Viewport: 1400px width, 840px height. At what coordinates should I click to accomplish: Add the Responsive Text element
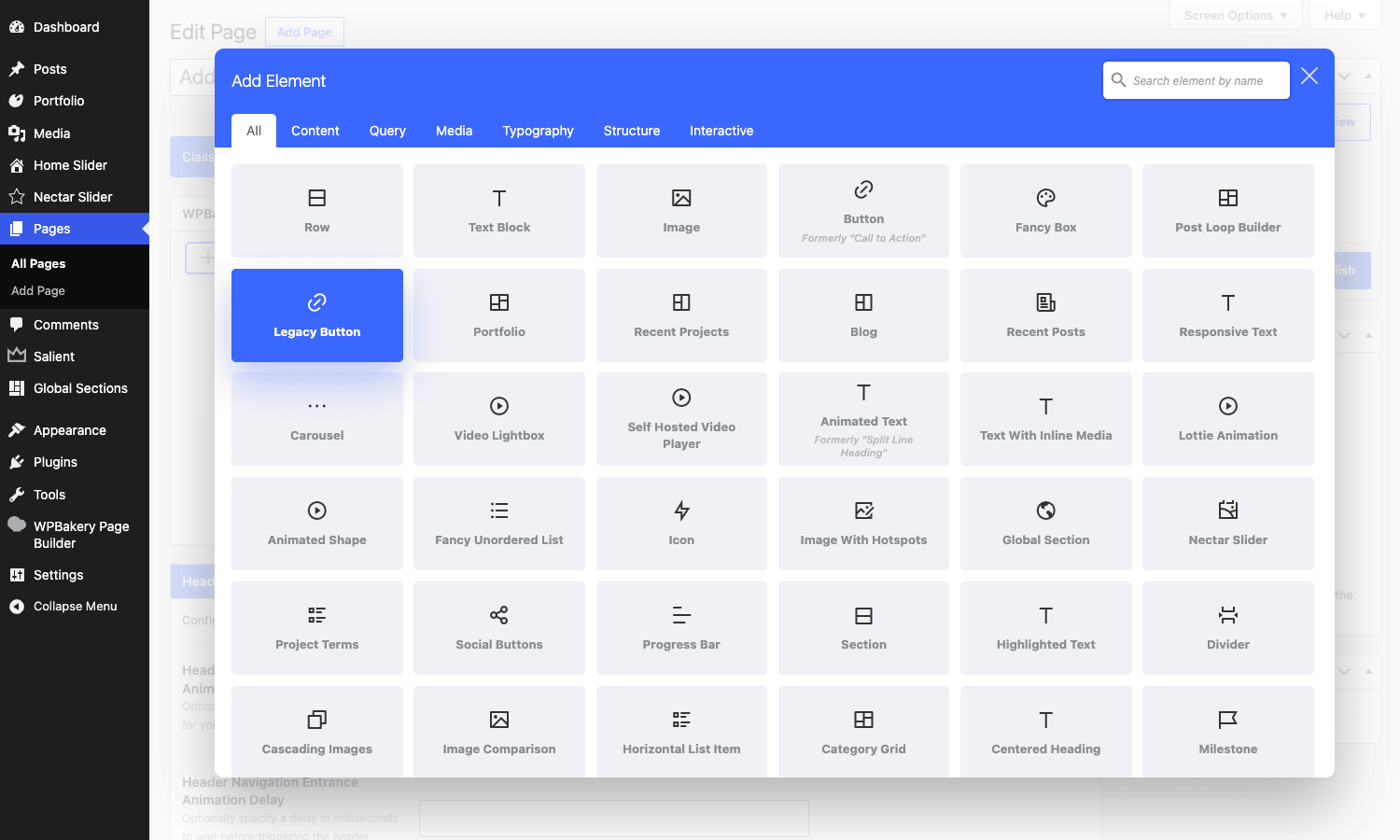coord(1228,315)
